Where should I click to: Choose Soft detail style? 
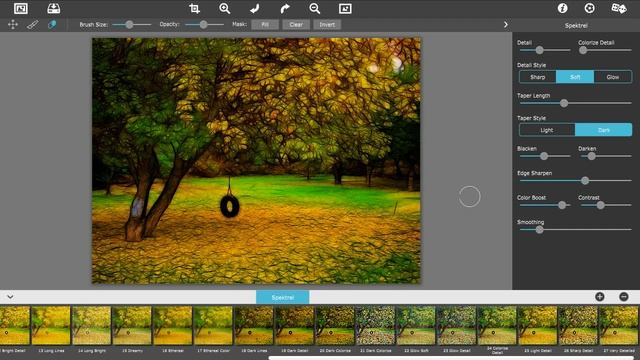575,77
